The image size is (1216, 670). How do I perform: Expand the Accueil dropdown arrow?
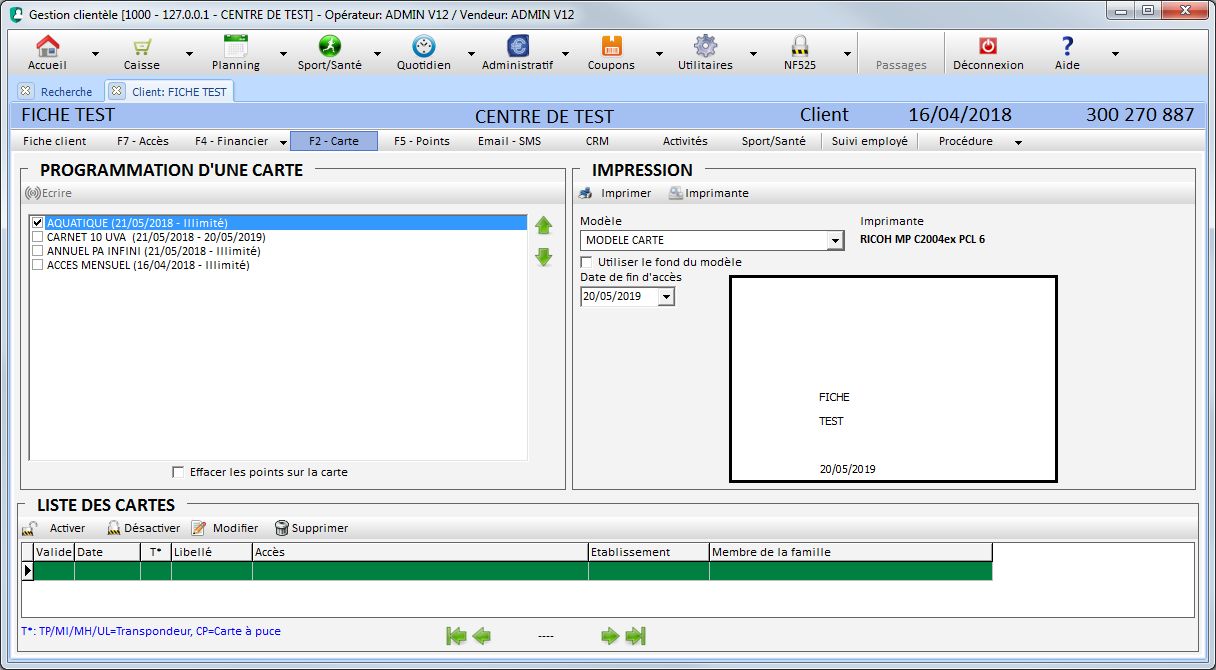tap(95, 54)
